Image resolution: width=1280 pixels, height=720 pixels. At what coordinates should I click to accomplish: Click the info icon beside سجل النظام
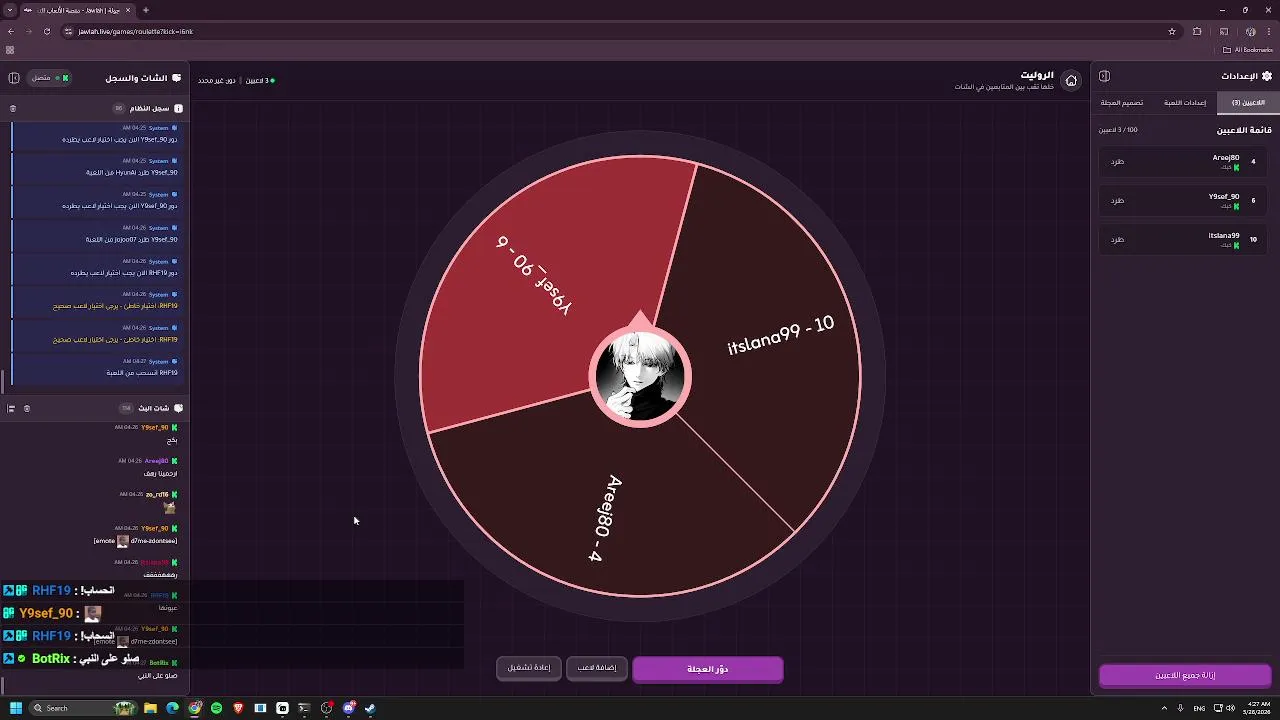[178, 108]
